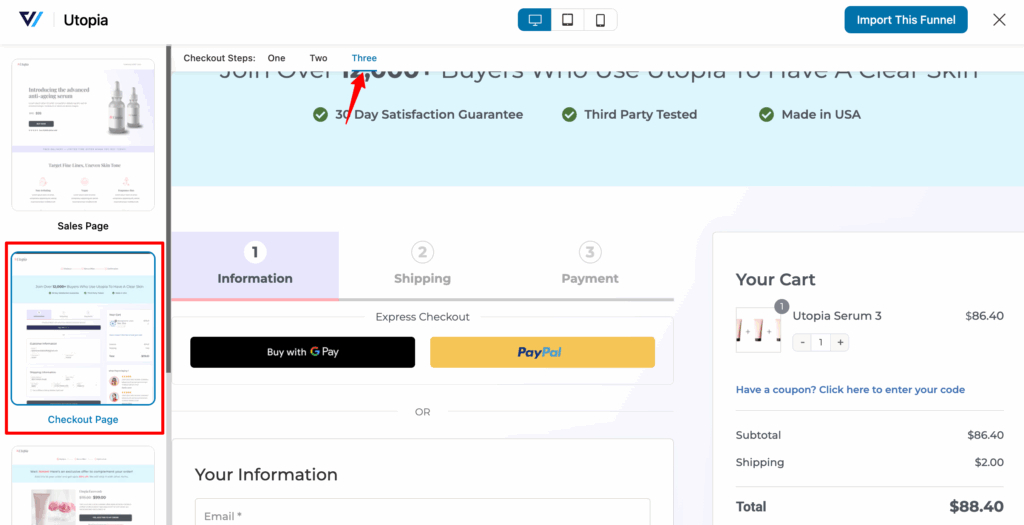Click the cart quantity value field
Screen dimensions: 1024x525
pos(821,342)
